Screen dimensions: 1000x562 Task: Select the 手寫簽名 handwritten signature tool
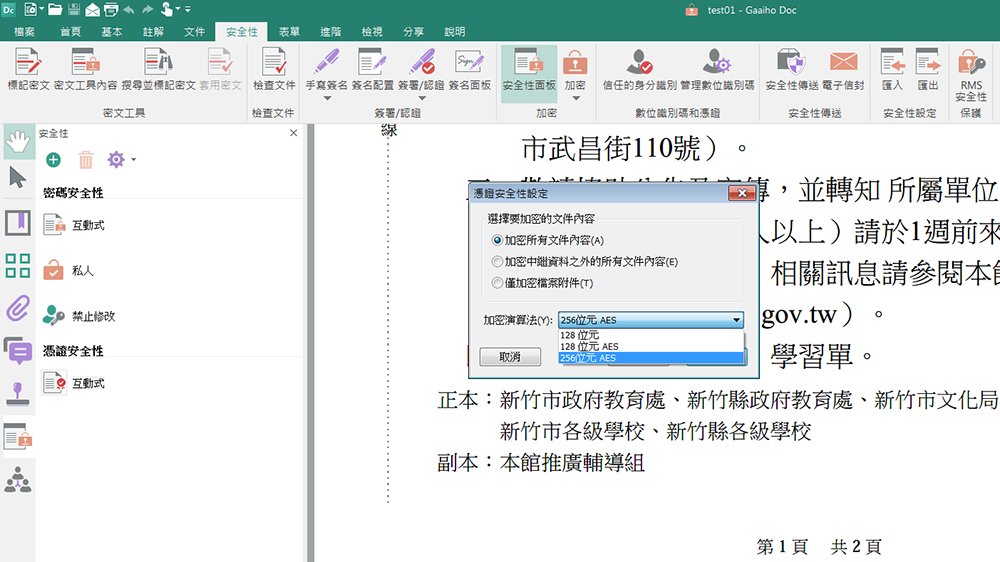(x=326, y=63)
